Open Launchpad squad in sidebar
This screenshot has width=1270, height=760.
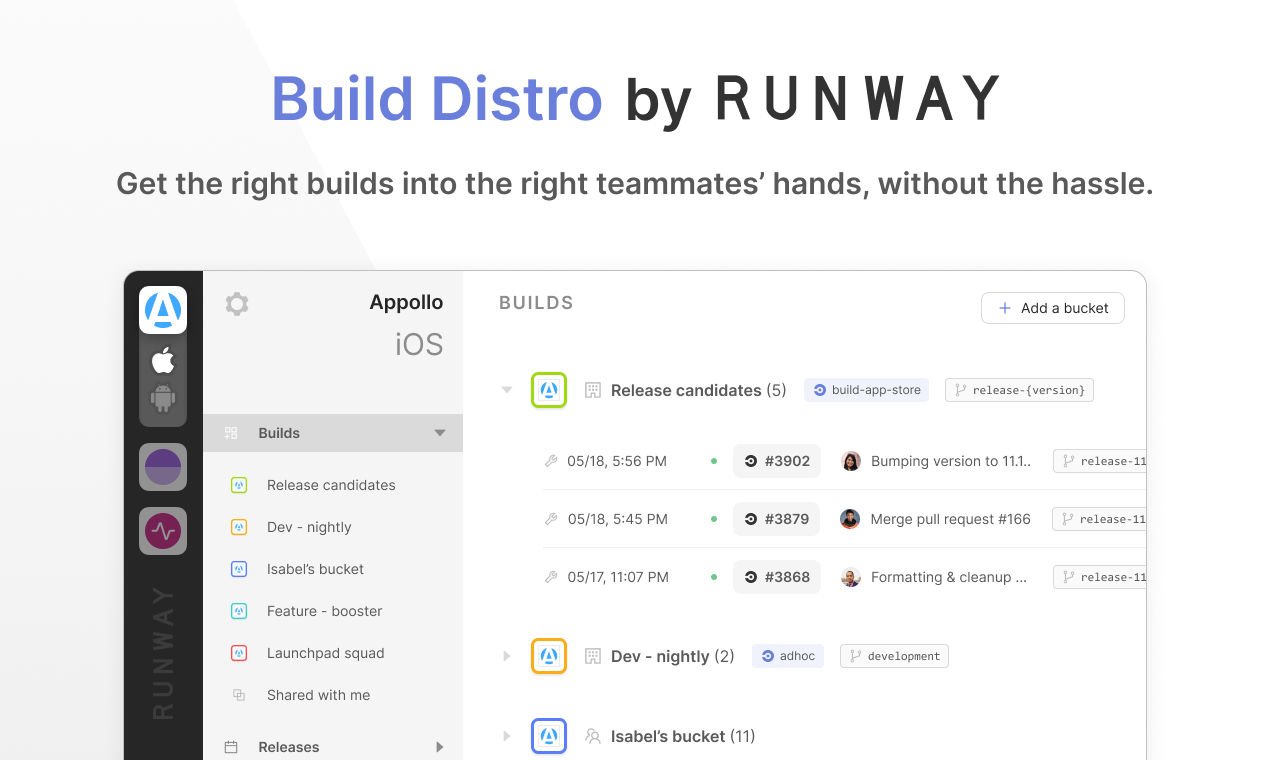[x=326, y=653]
